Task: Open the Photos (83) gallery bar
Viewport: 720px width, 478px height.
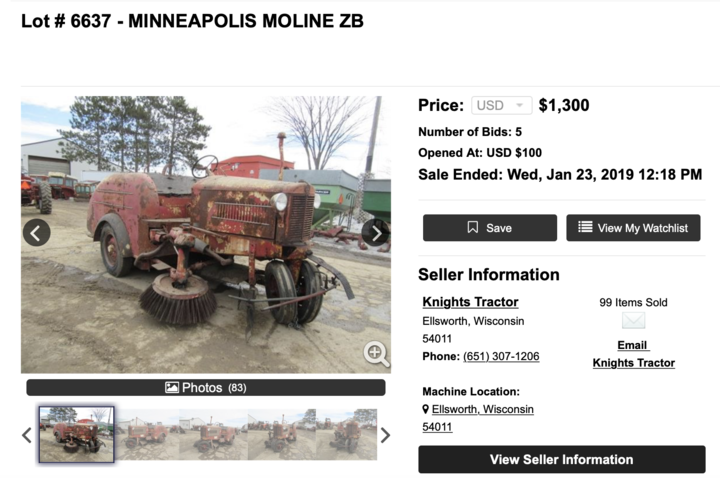Action: [206, 388]
